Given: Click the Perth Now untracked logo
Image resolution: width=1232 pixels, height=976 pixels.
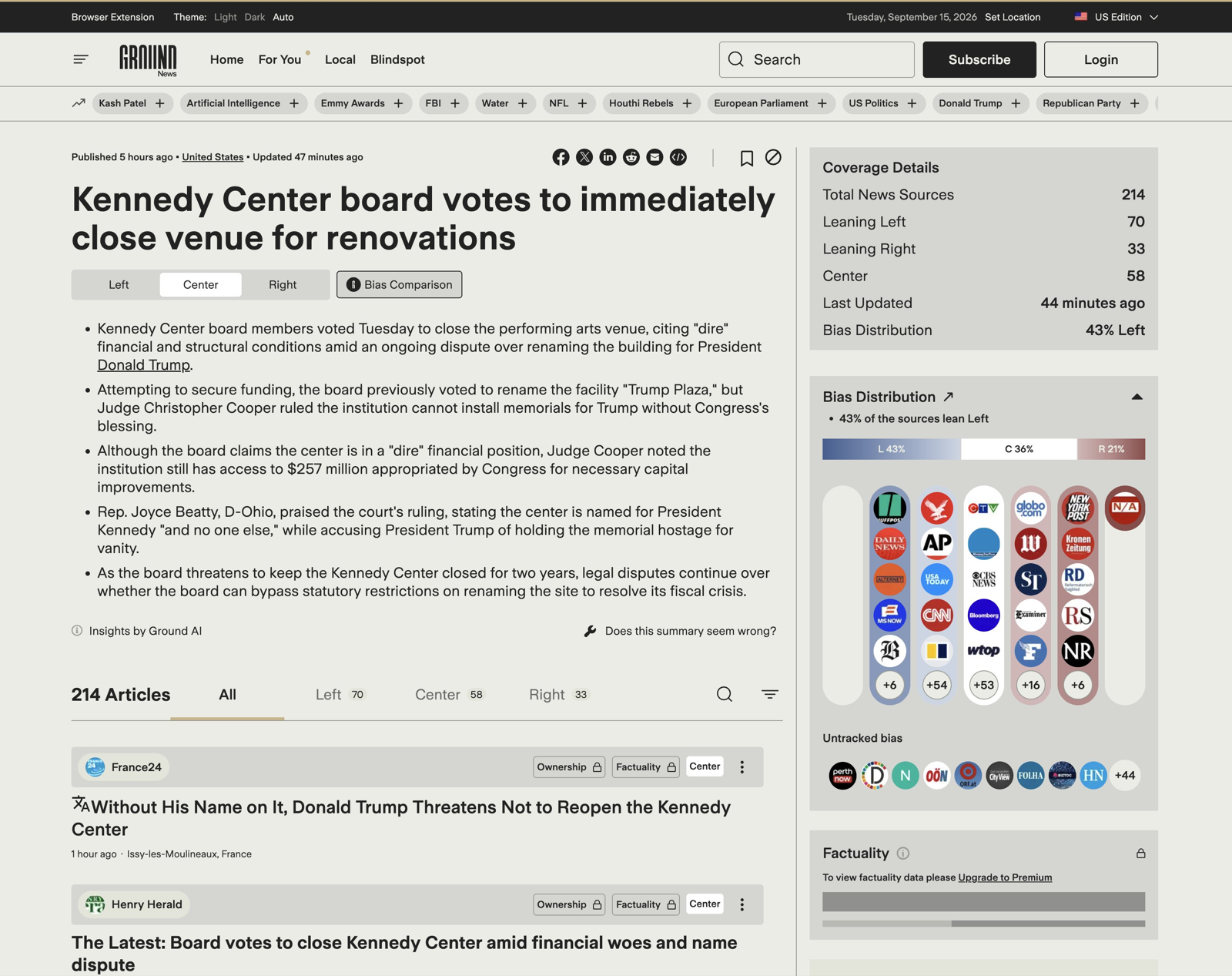Looking at the screenshot, I should click(842, 776).
